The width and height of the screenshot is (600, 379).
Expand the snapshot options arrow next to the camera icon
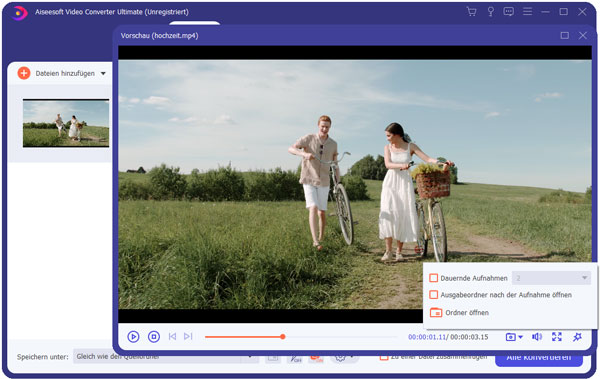pyautogui.click(x=520, y=337)
